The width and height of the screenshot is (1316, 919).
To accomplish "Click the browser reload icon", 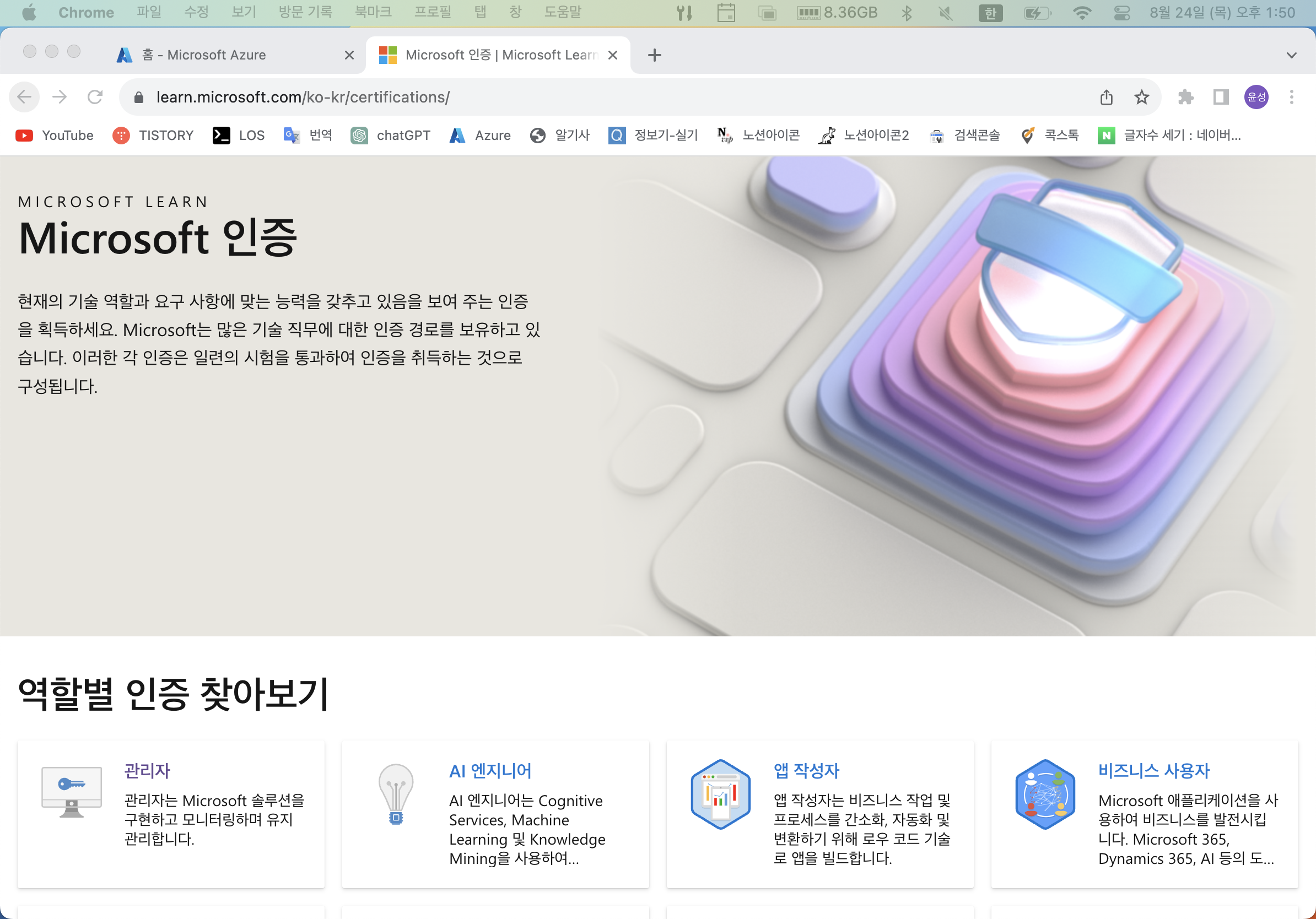I will coord(95,97).
